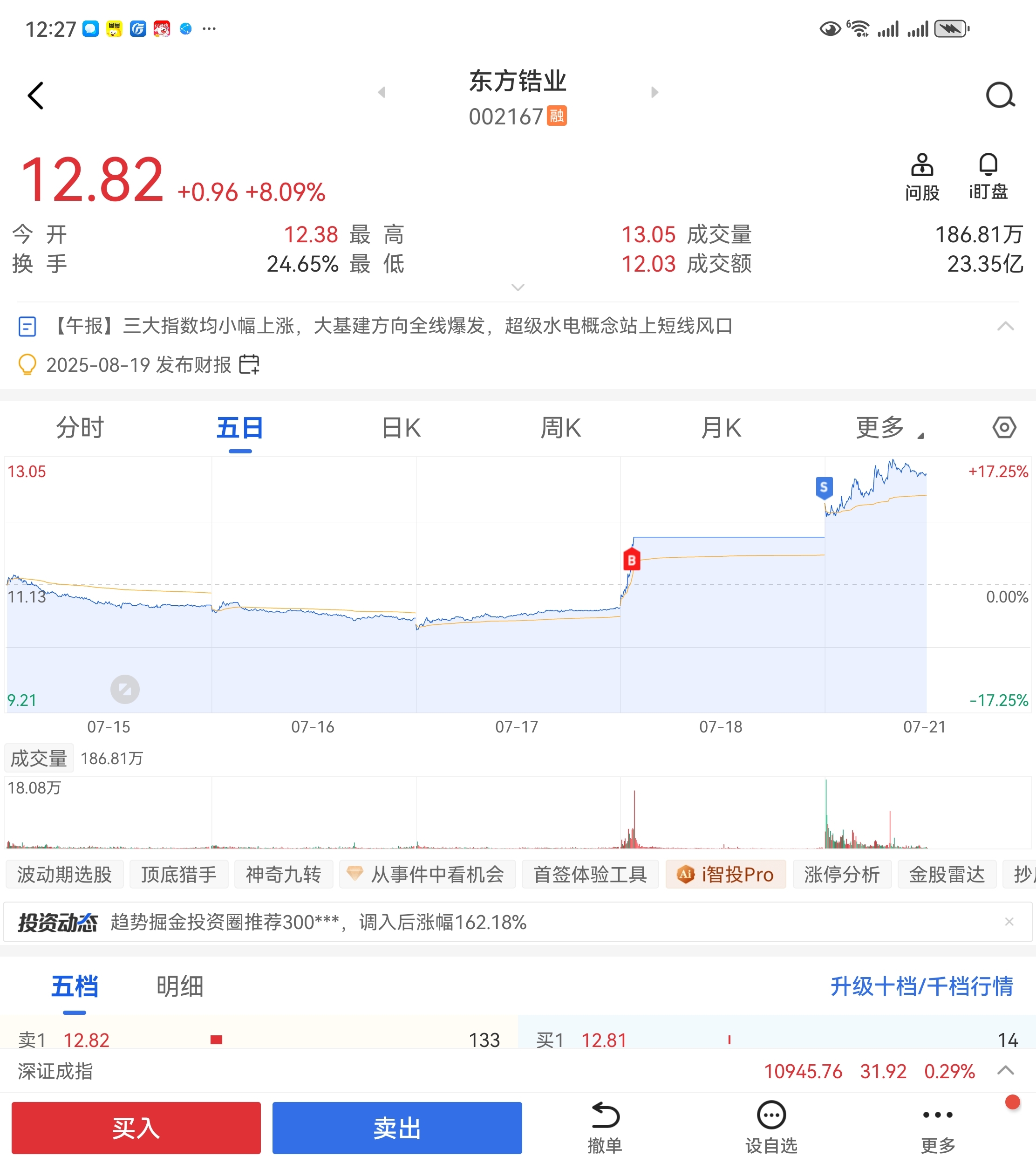1036x1163 pixels.
Task: Open the 金股雷达 tool
Action: [x=947, y=875]
